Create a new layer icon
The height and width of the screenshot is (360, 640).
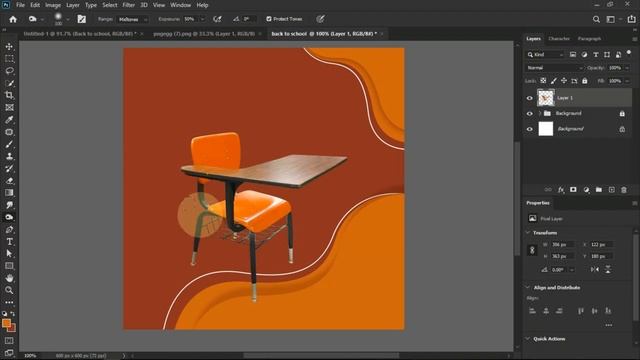611,190
